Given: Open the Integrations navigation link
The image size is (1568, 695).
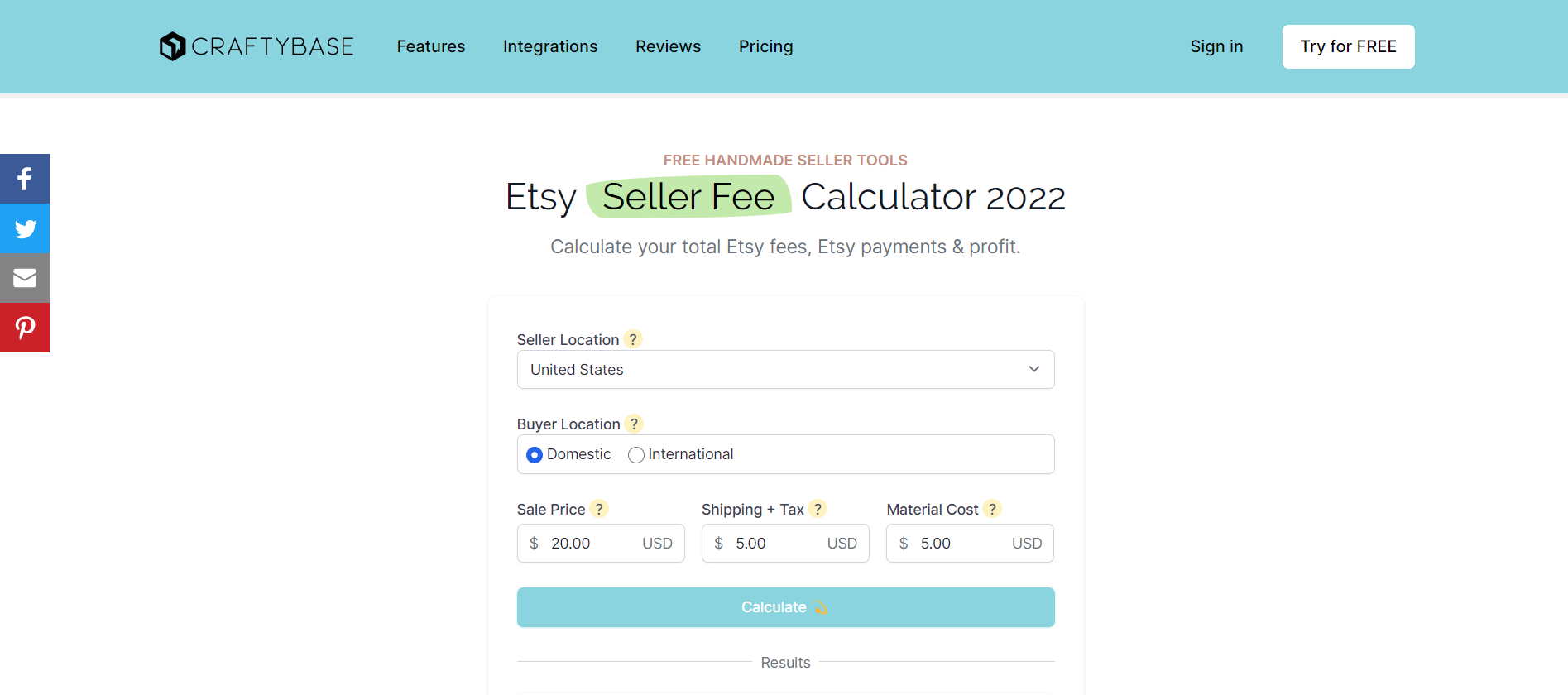Looking at the screenshot, I should (550, 46).
